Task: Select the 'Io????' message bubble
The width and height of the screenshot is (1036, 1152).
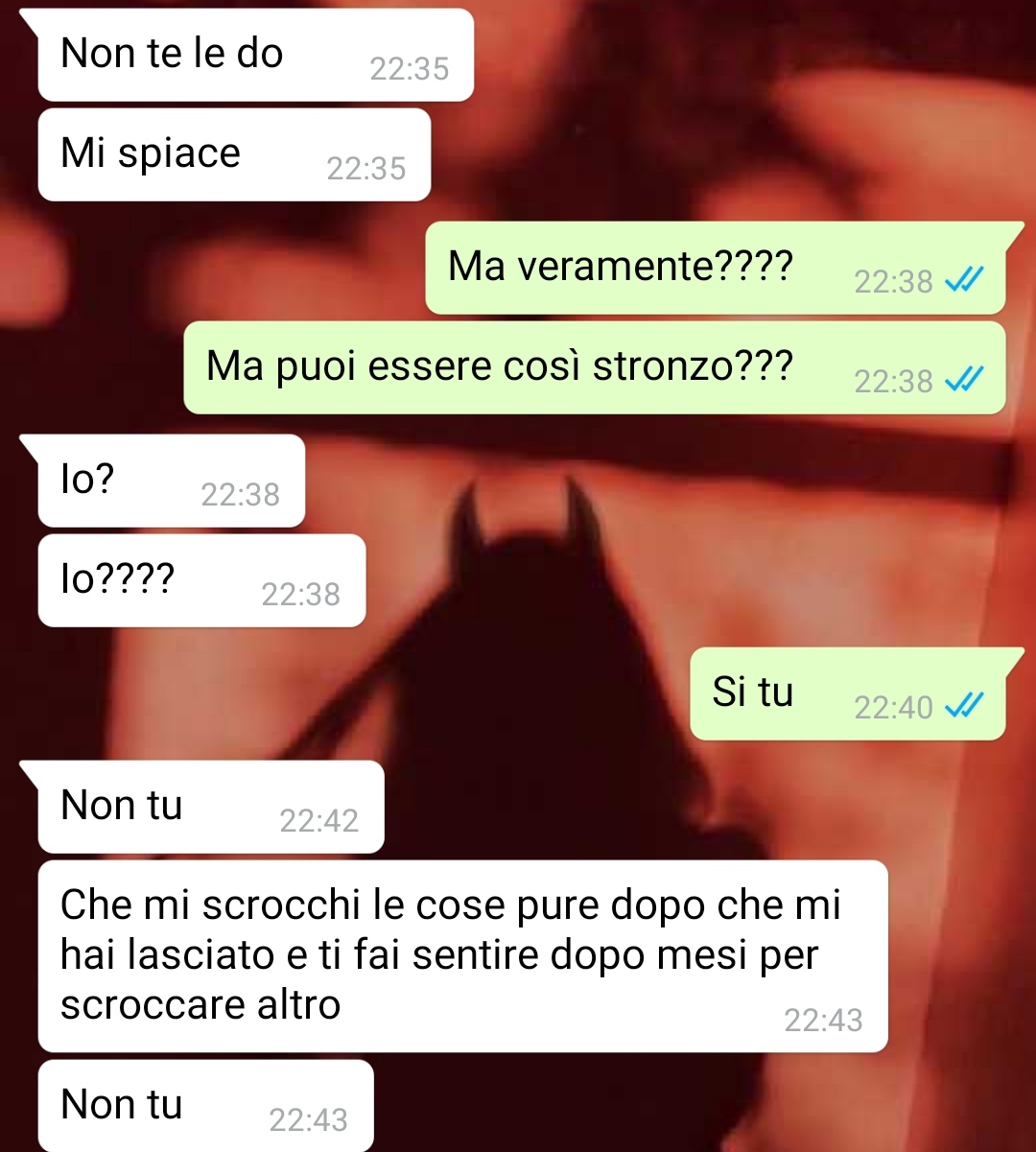Action: click(x=201, y=580)
